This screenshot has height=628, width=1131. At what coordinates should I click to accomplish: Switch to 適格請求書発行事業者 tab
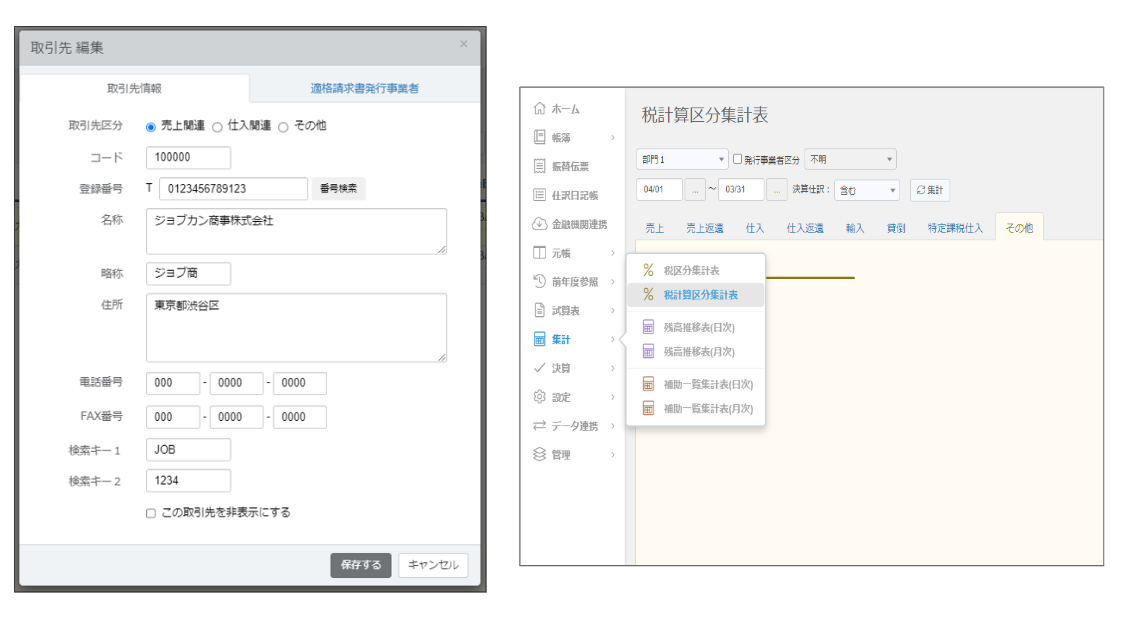coord(364,88)
